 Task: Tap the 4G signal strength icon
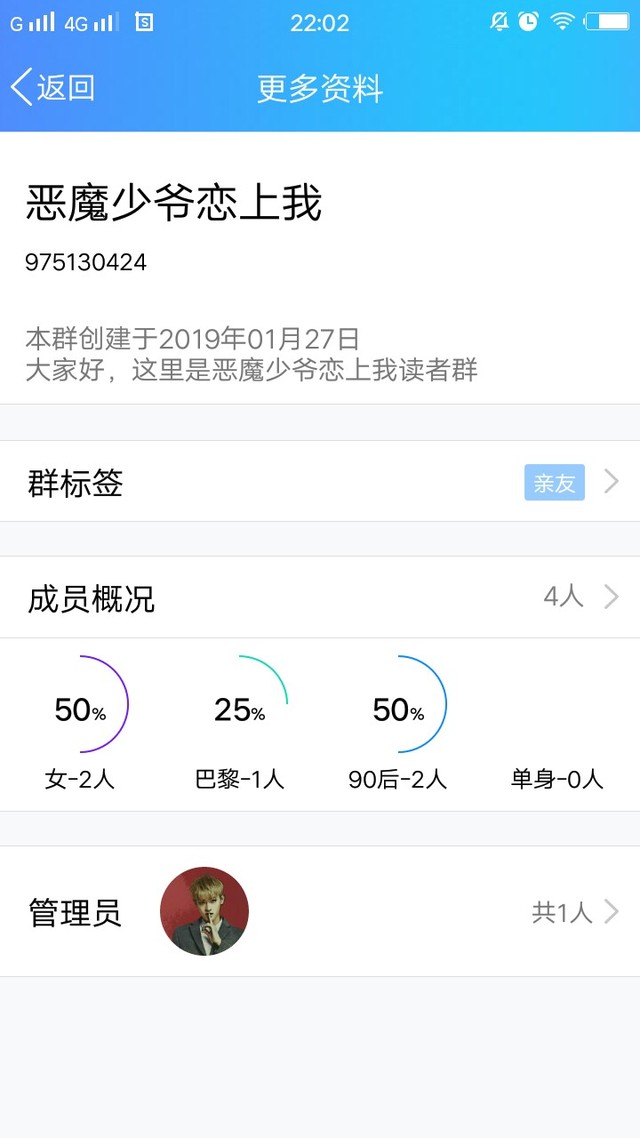pyautogui.click(x=92, y=23)
